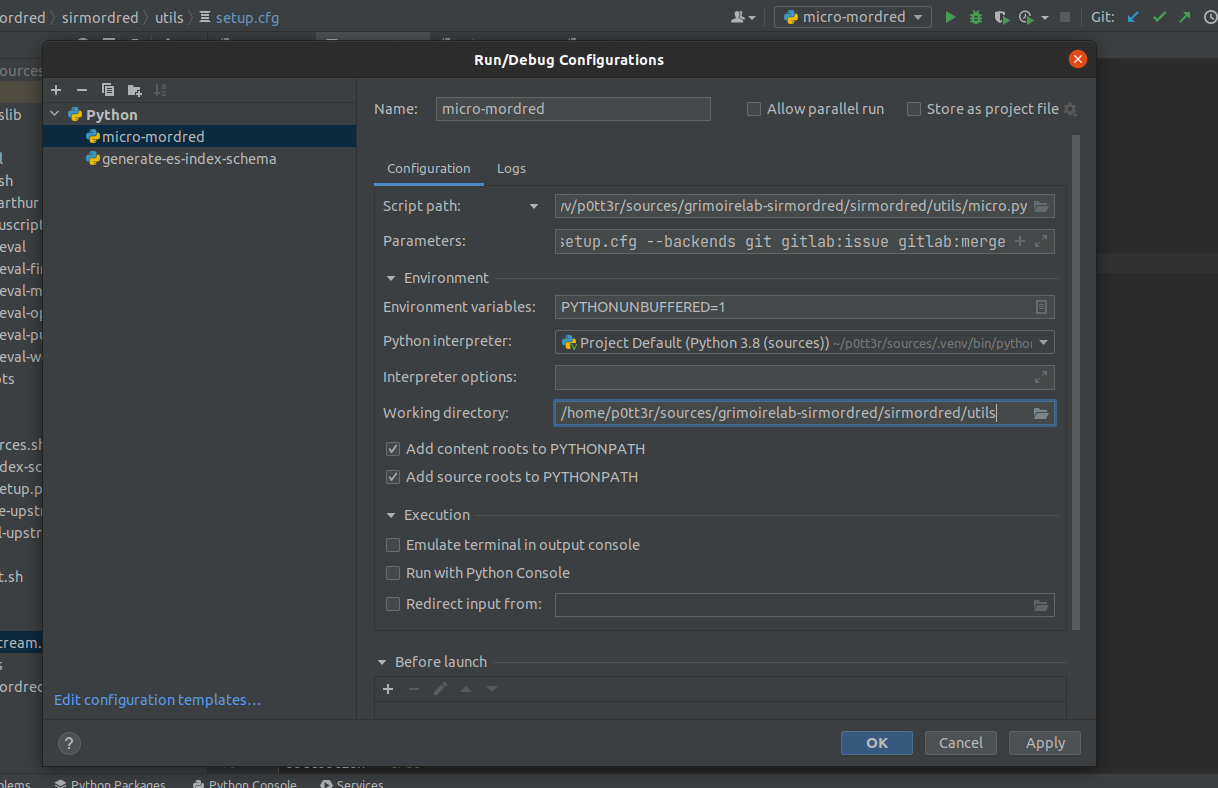Expand the Parameters field editor
Image resolution: width=1218 pixels, height=788 pixels.
1041,241
